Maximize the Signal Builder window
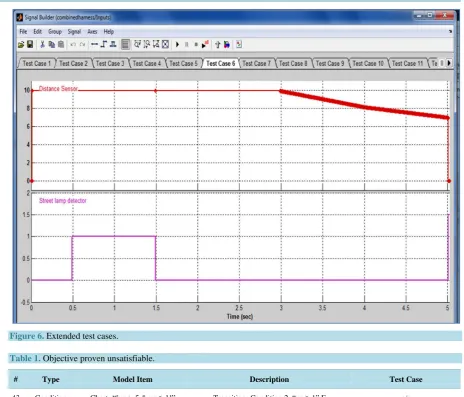The image size is (464, 397). (x=430, y=15)
